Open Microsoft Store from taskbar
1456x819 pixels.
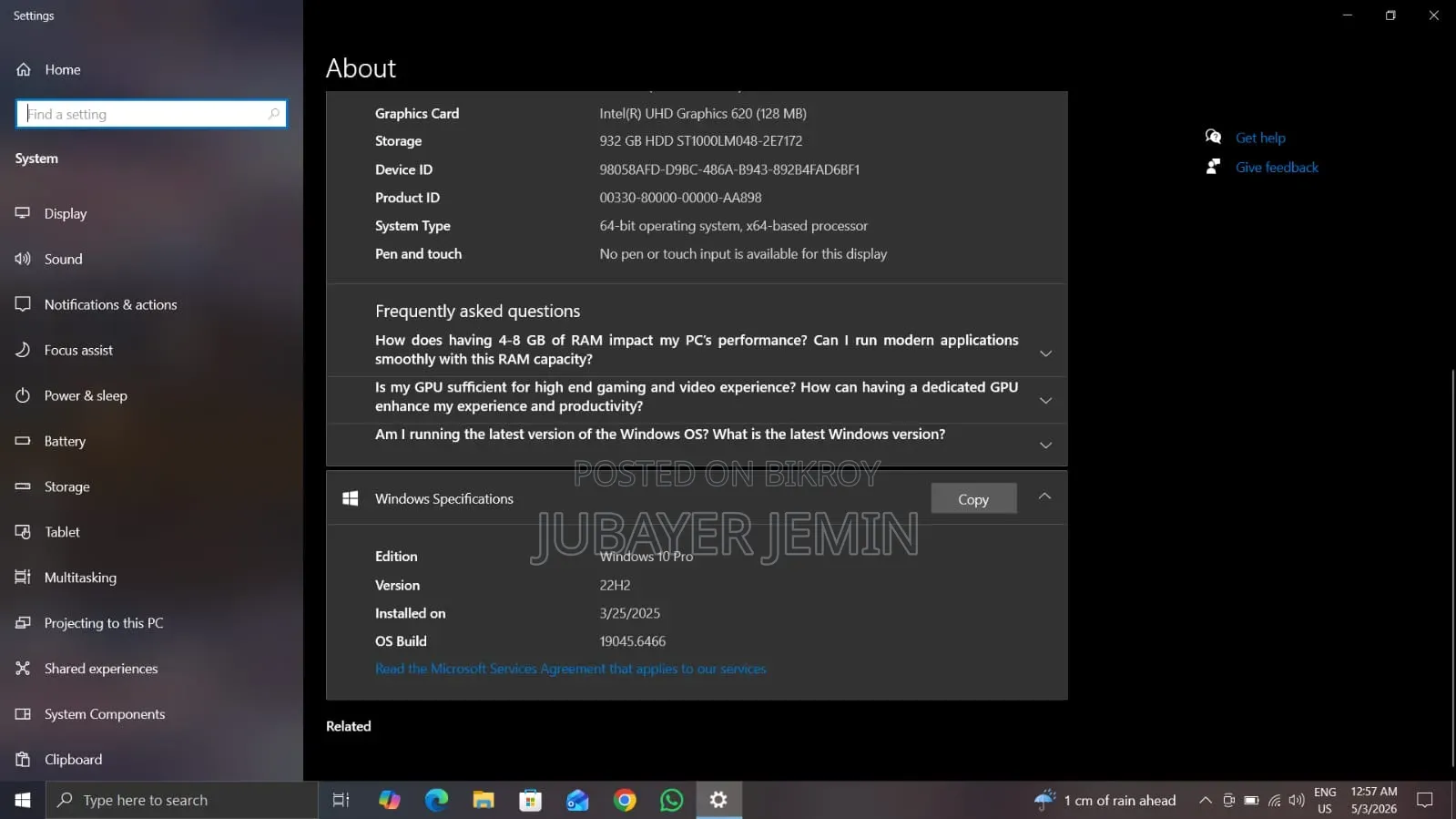tap(531, 800)
